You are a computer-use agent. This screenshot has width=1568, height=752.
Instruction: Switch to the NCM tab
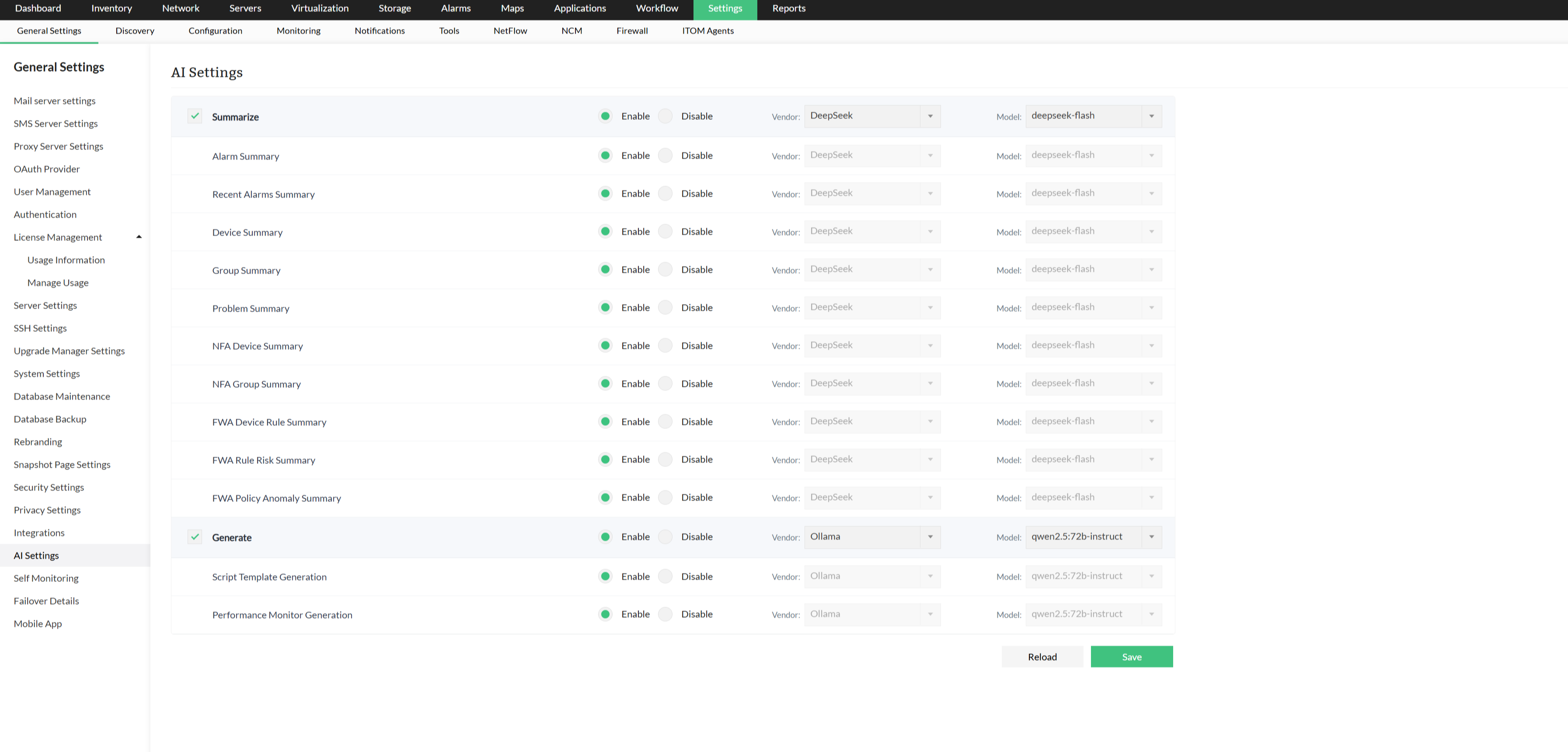coord(571,31)
